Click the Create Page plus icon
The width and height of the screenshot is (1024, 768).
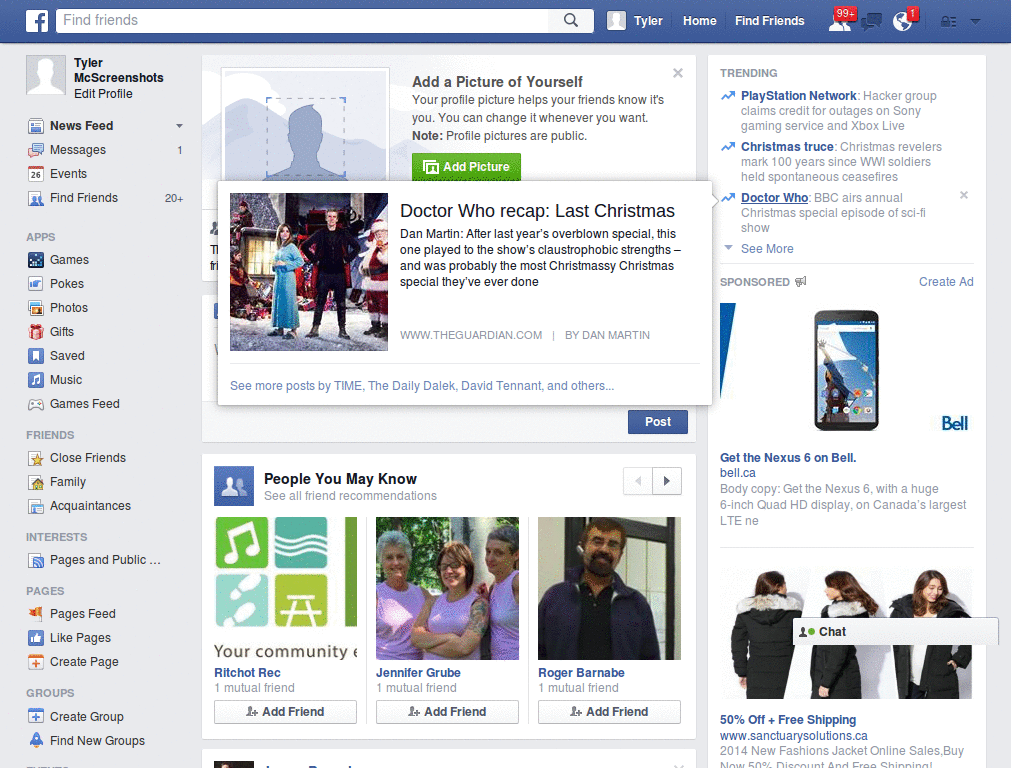pyautogui.click(x=36, y=662)
